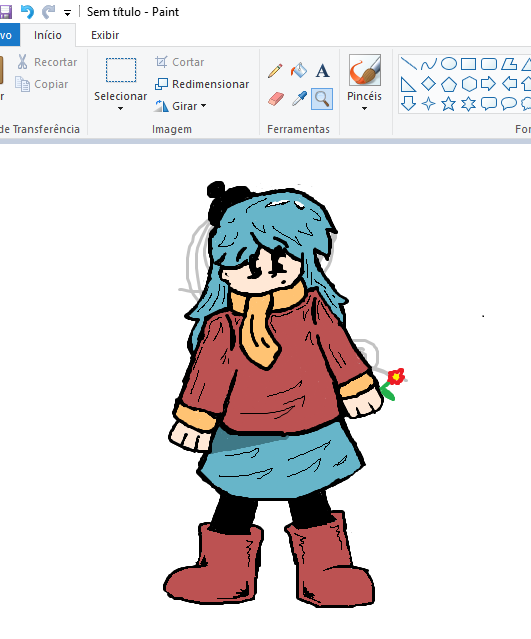Select the Five-point star shape
Viewport: 531px width, 639px height.
449,104
